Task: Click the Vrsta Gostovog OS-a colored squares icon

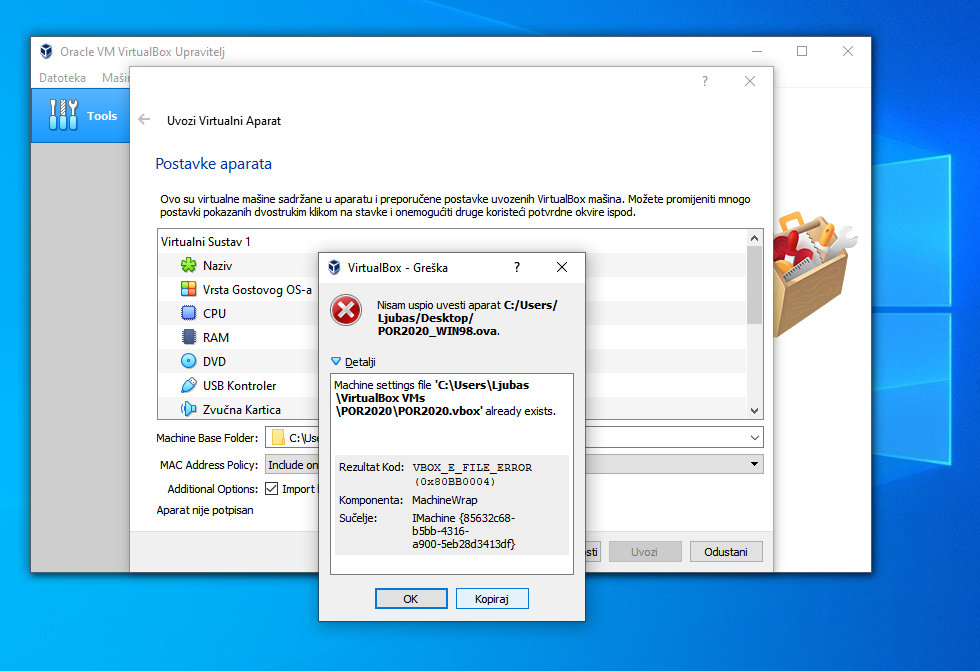Action: [x=188, y=289]
